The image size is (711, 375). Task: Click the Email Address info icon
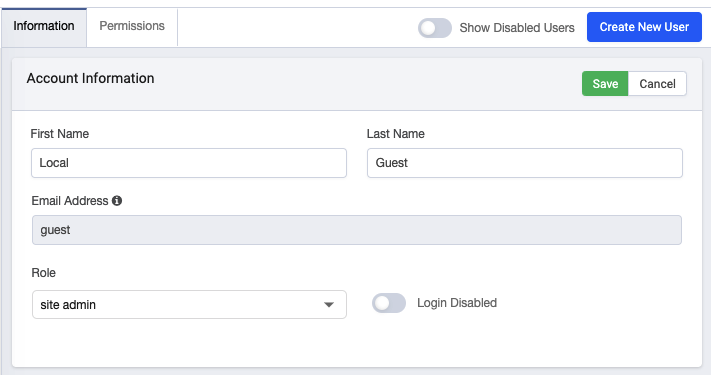point(117,200)
